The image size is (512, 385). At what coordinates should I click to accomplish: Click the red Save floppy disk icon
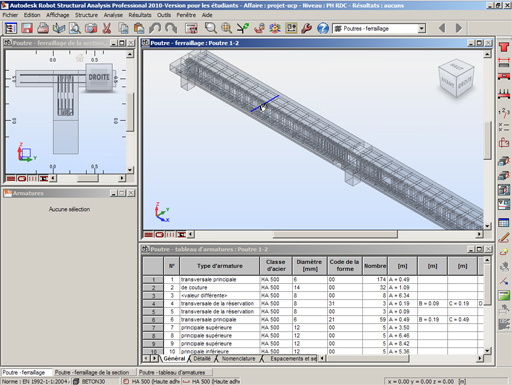click(x=27, y=28)
